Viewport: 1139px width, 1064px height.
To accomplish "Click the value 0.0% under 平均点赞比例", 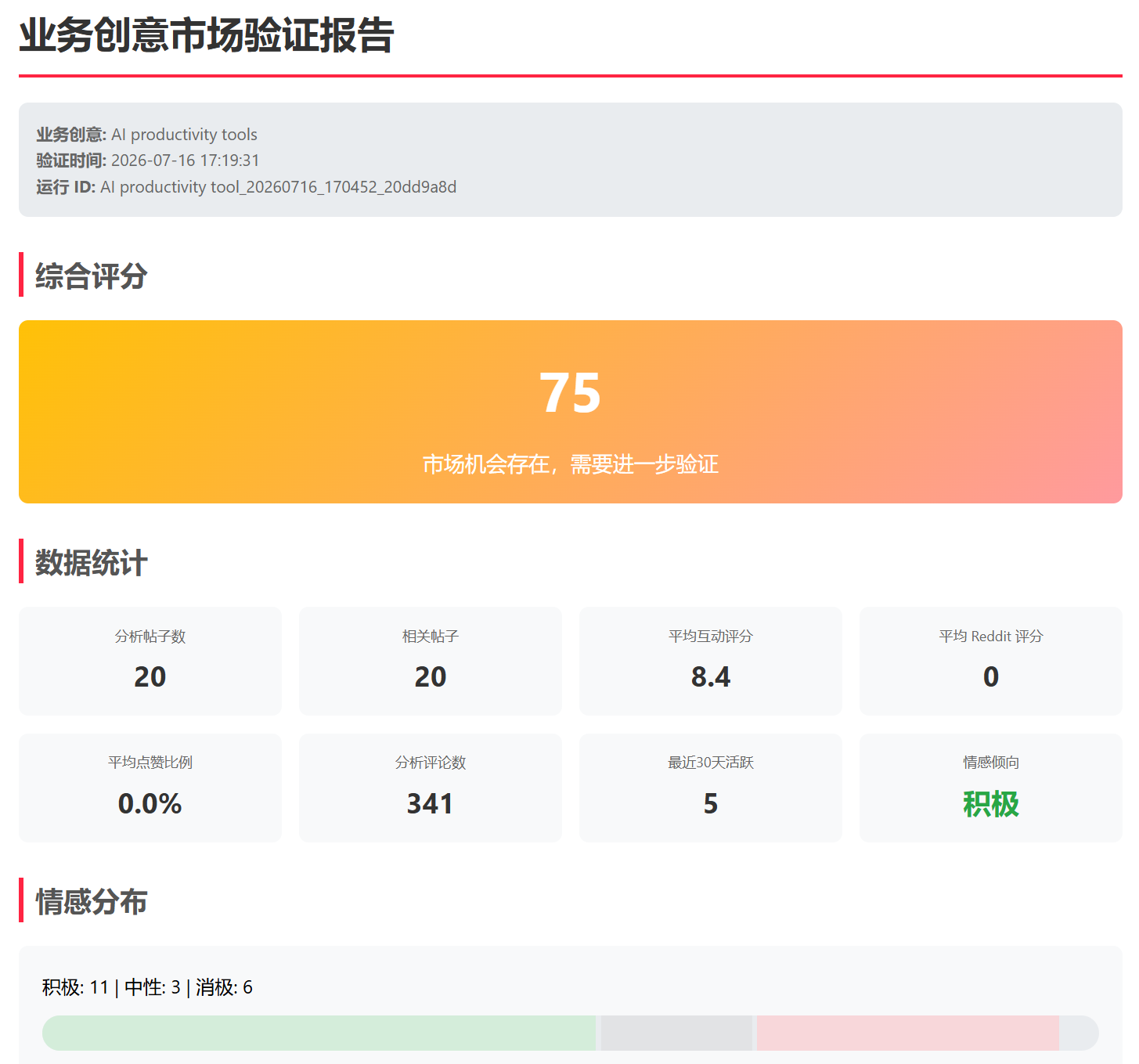I will coord(150,804).
